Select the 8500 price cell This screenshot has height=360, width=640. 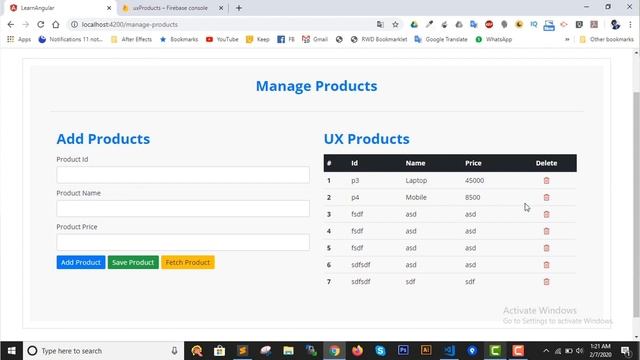[472, 197]
